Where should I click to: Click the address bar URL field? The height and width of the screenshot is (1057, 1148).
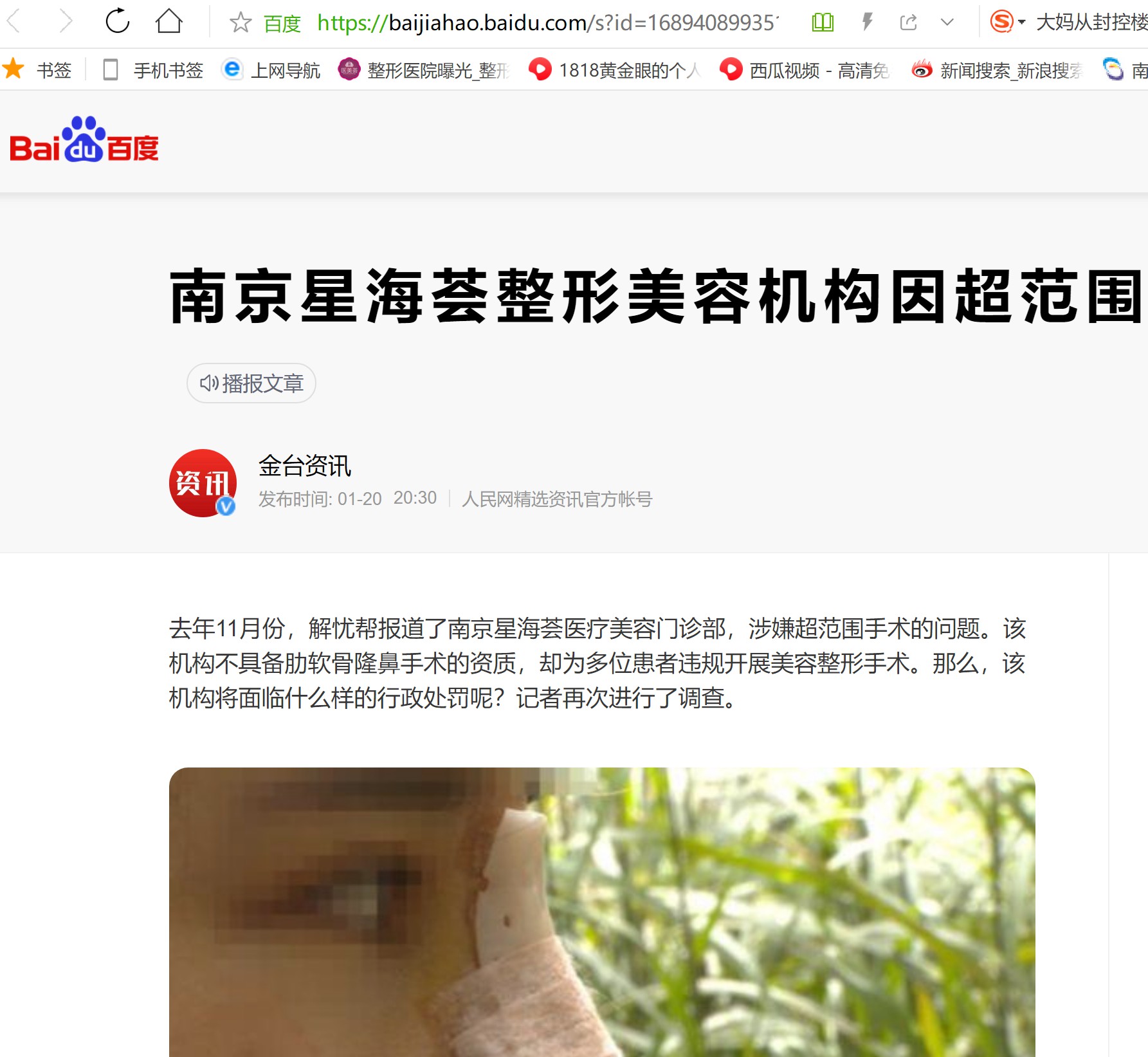coord(547,23)
